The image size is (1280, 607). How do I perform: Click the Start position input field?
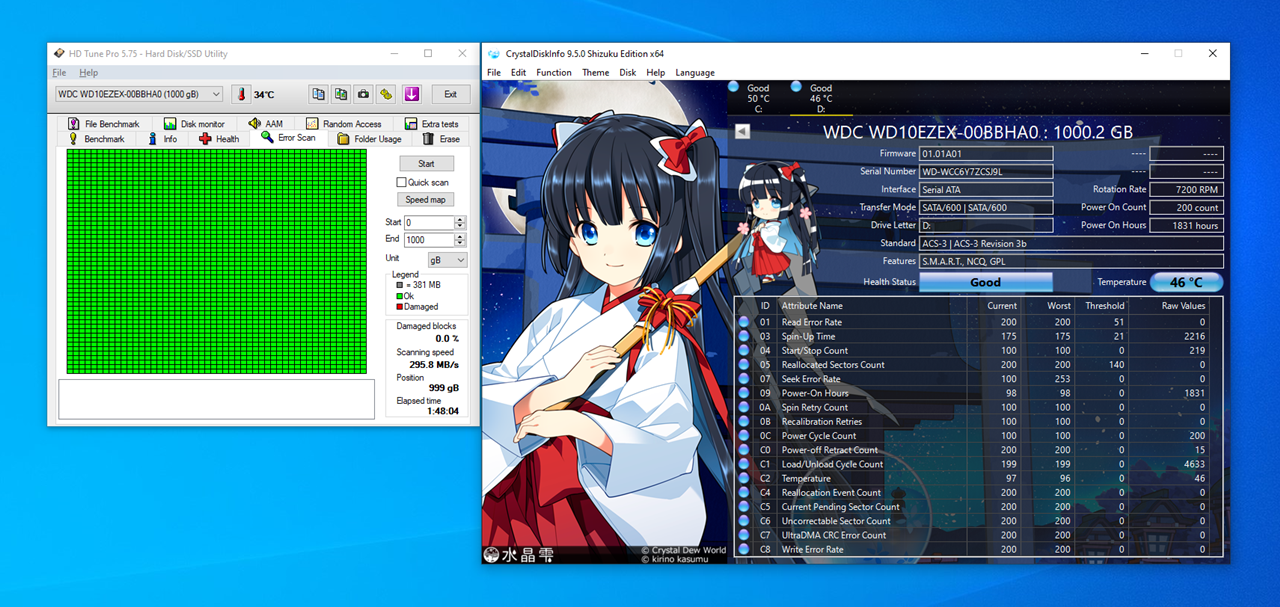point(429,223)
